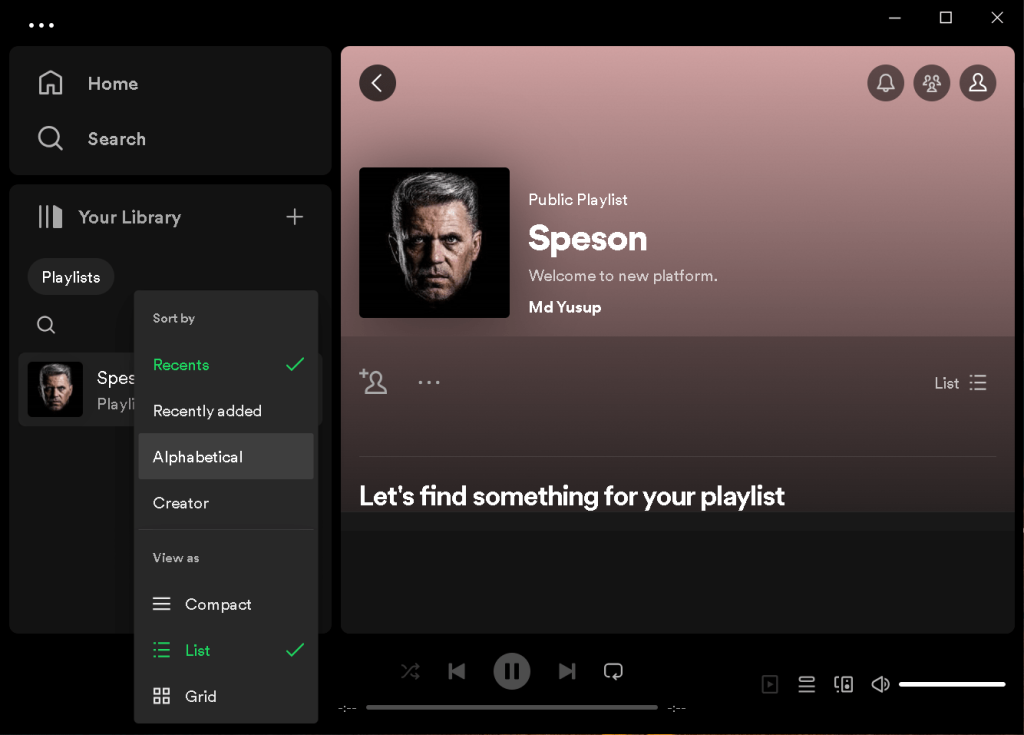Open the List view selector dropdown
This screenshot has width=1024, height=735.
[958, 382]
